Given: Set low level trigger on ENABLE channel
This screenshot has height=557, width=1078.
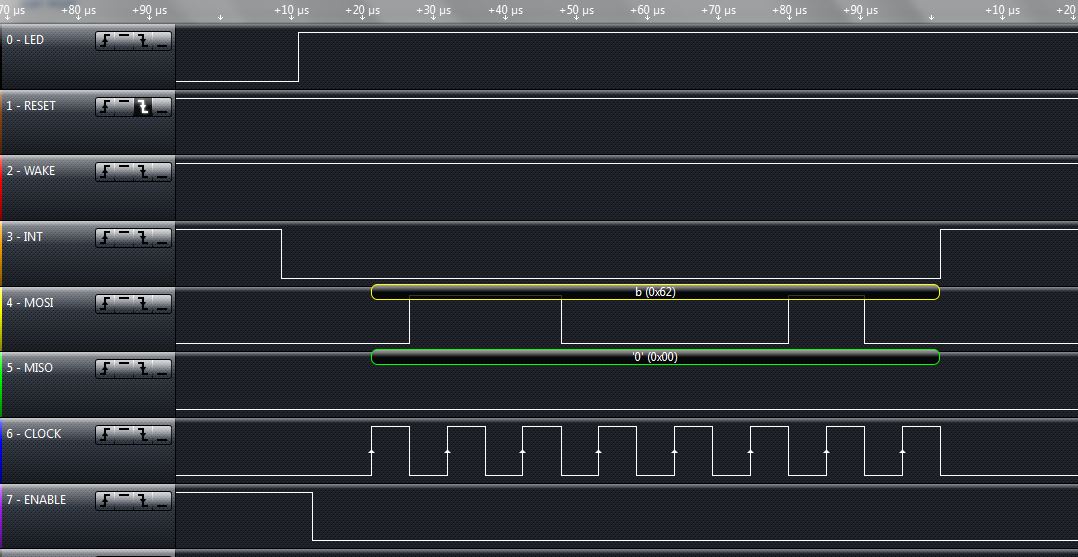Looking at the screenshot, I should 162,501.
